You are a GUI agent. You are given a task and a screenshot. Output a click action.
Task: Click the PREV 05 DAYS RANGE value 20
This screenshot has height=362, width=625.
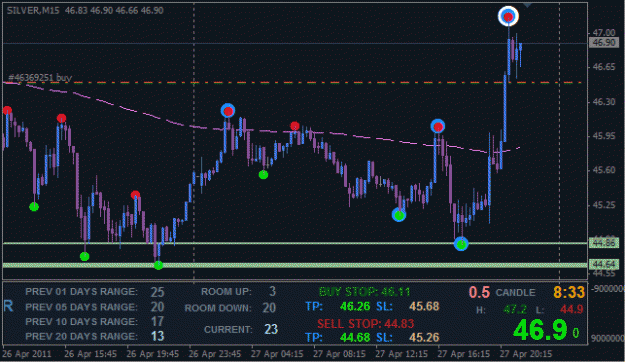(x=157, y=307)
